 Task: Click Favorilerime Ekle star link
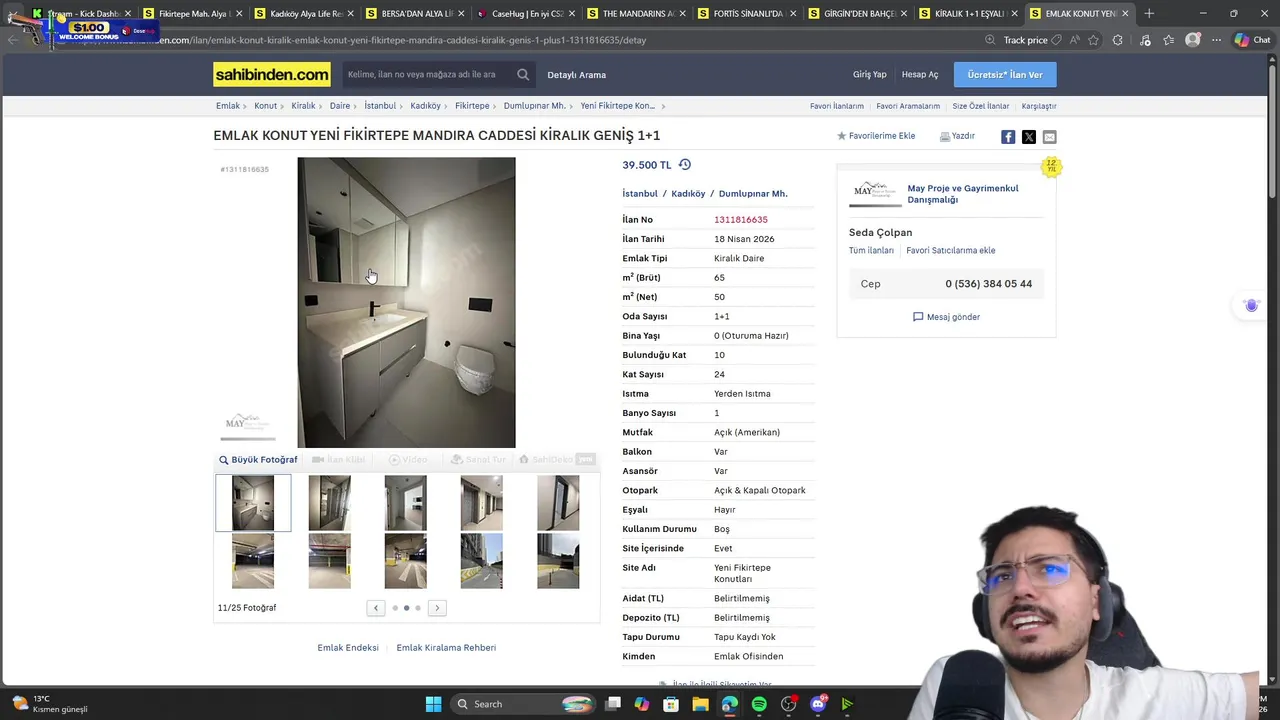pos(876,136)
